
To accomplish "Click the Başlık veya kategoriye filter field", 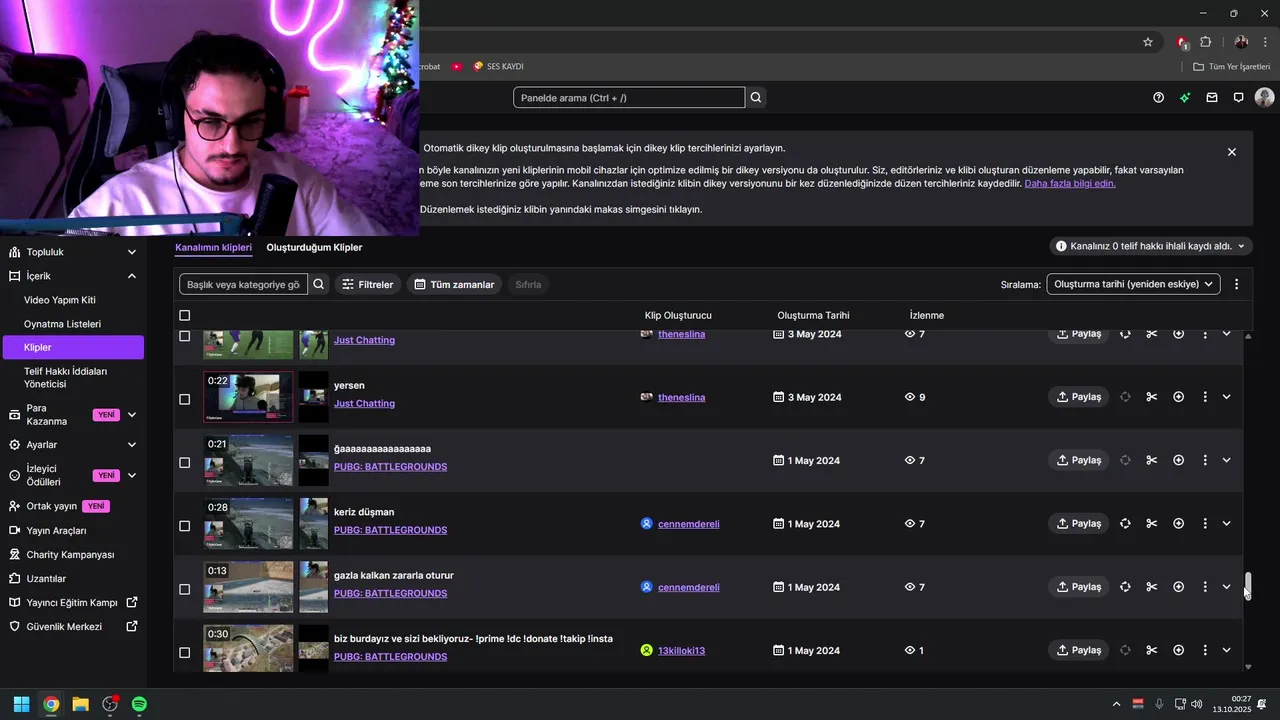I will [x=243, y=284].
